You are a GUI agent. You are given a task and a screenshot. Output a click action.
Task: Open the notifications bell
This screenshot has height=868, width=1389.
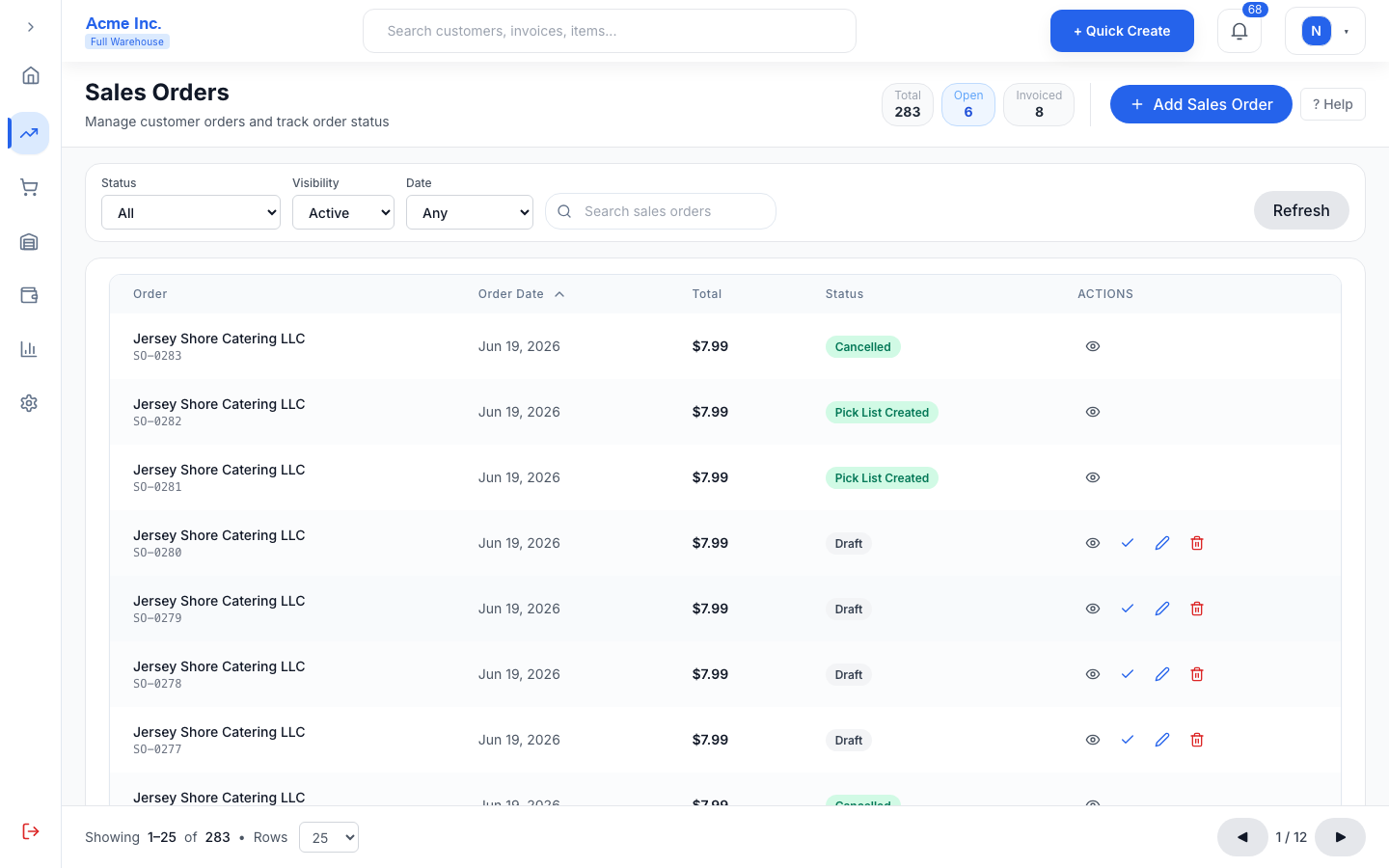[1239, 31]
